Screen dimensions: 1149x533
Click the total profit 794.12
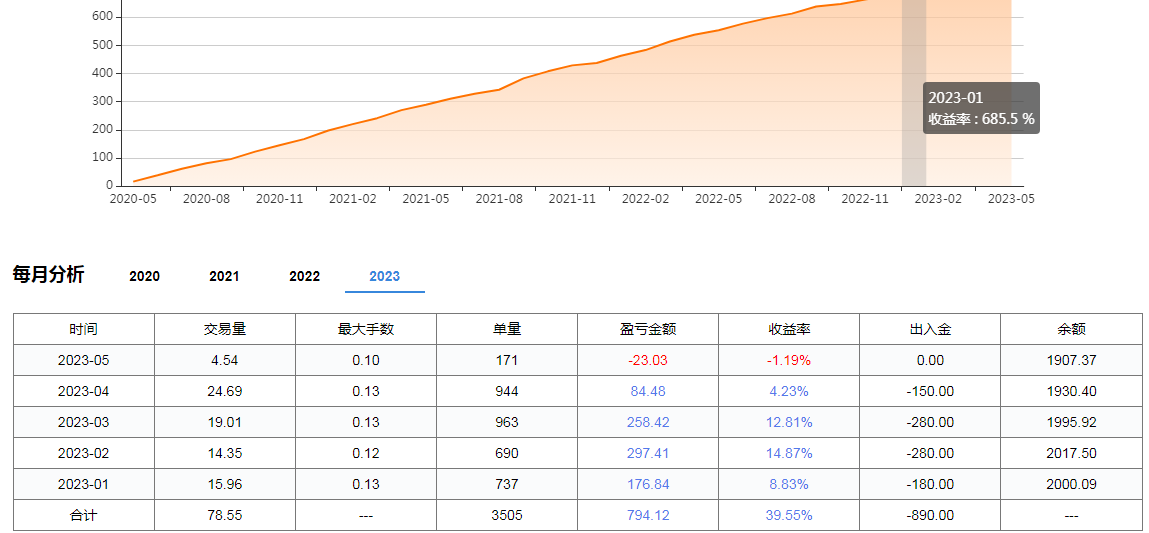648,515
